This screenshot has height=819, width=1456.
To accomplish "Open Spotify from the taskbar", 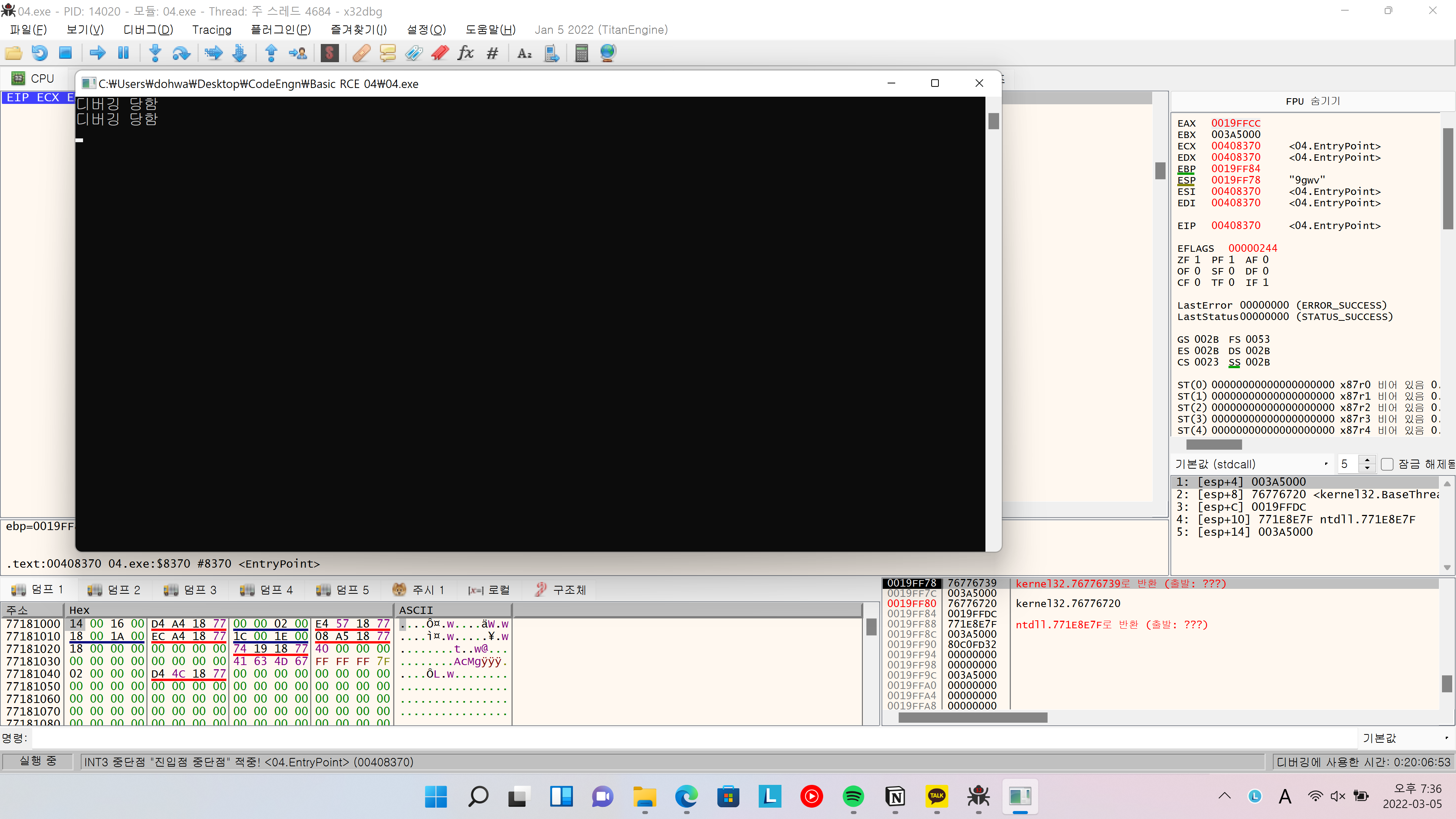I will tap(853, 797).
